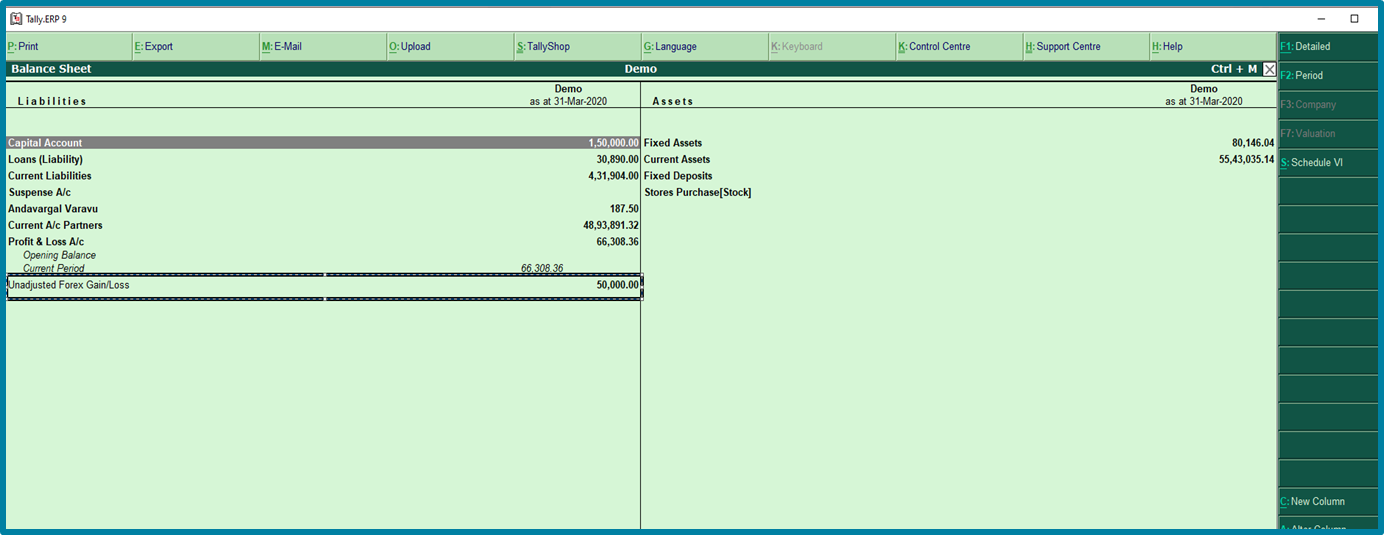Select the Capital Account row
This screenshot has height=535, width=1384.
(323, 143)
